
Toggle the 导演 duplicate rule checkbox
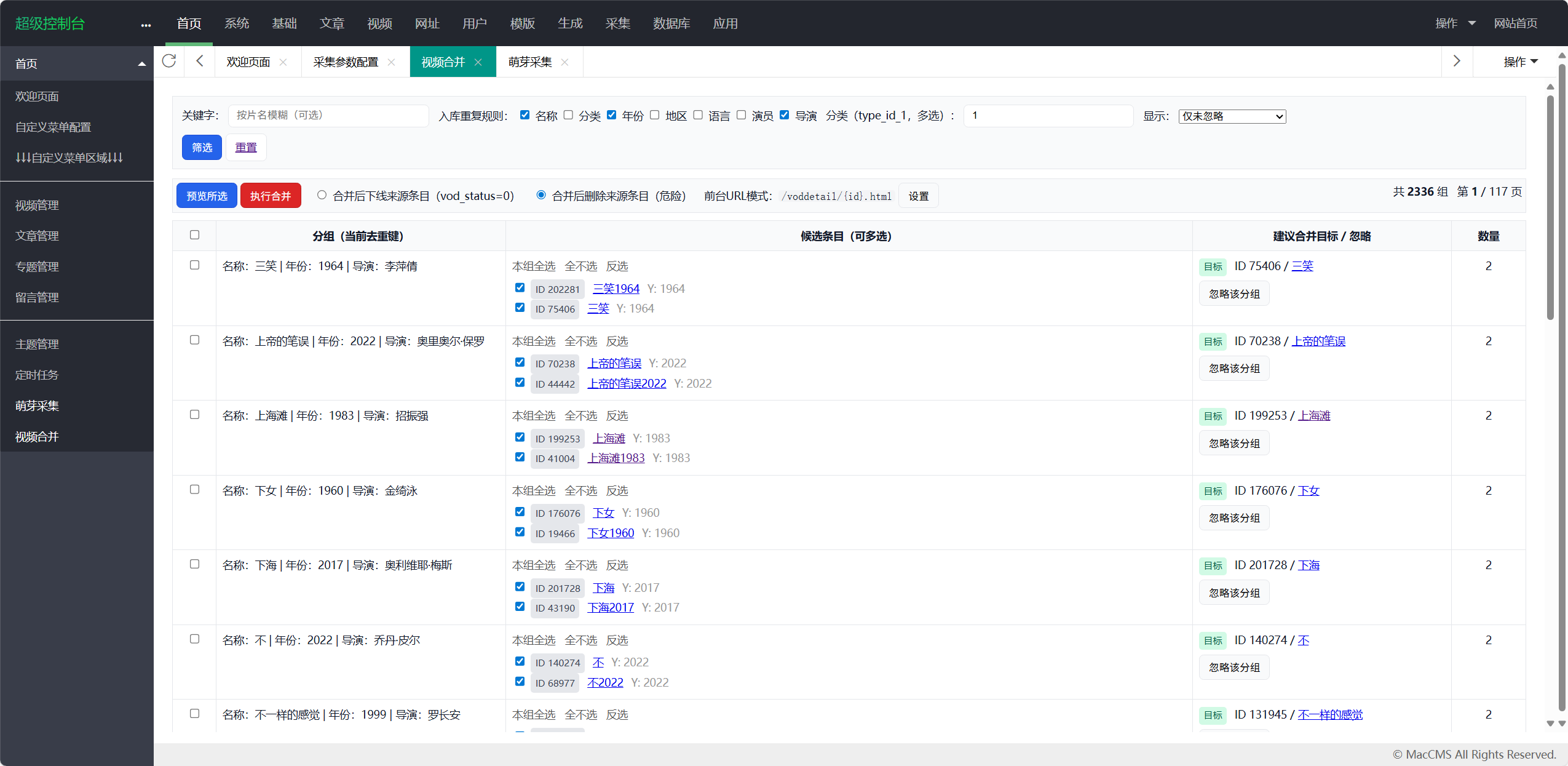click(x=784, y=115)
